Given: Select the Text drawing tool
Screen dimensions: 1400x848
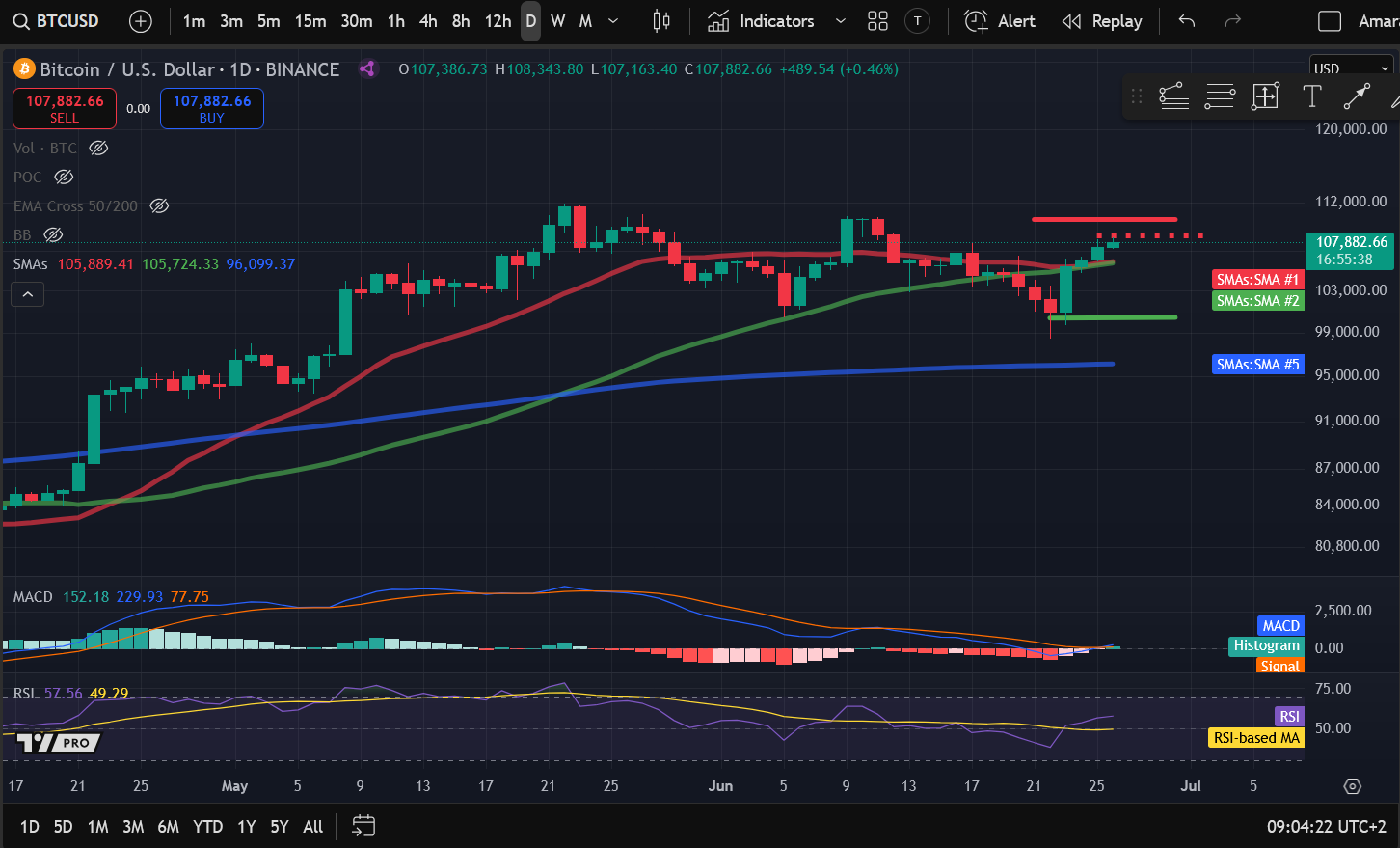Looking at the screenshot, I should coord(1311,96).
